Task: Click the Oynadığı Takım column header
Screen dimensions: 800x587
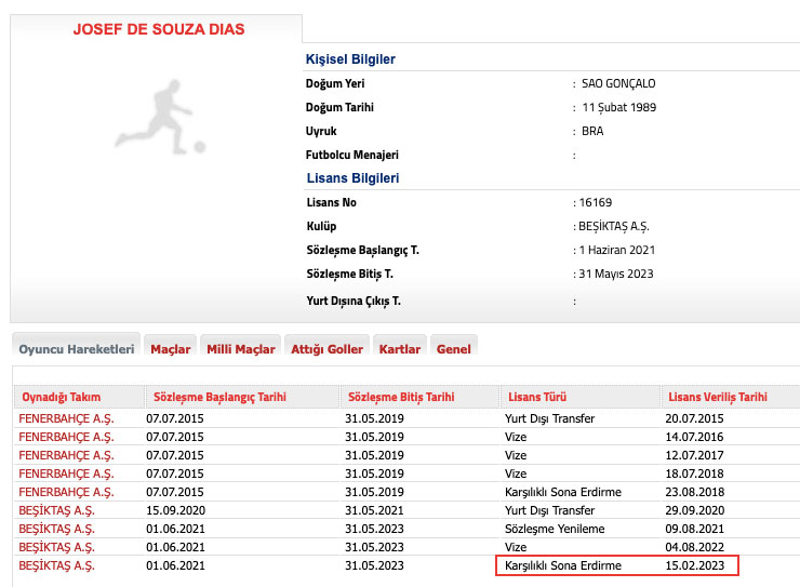Action: 61,397
